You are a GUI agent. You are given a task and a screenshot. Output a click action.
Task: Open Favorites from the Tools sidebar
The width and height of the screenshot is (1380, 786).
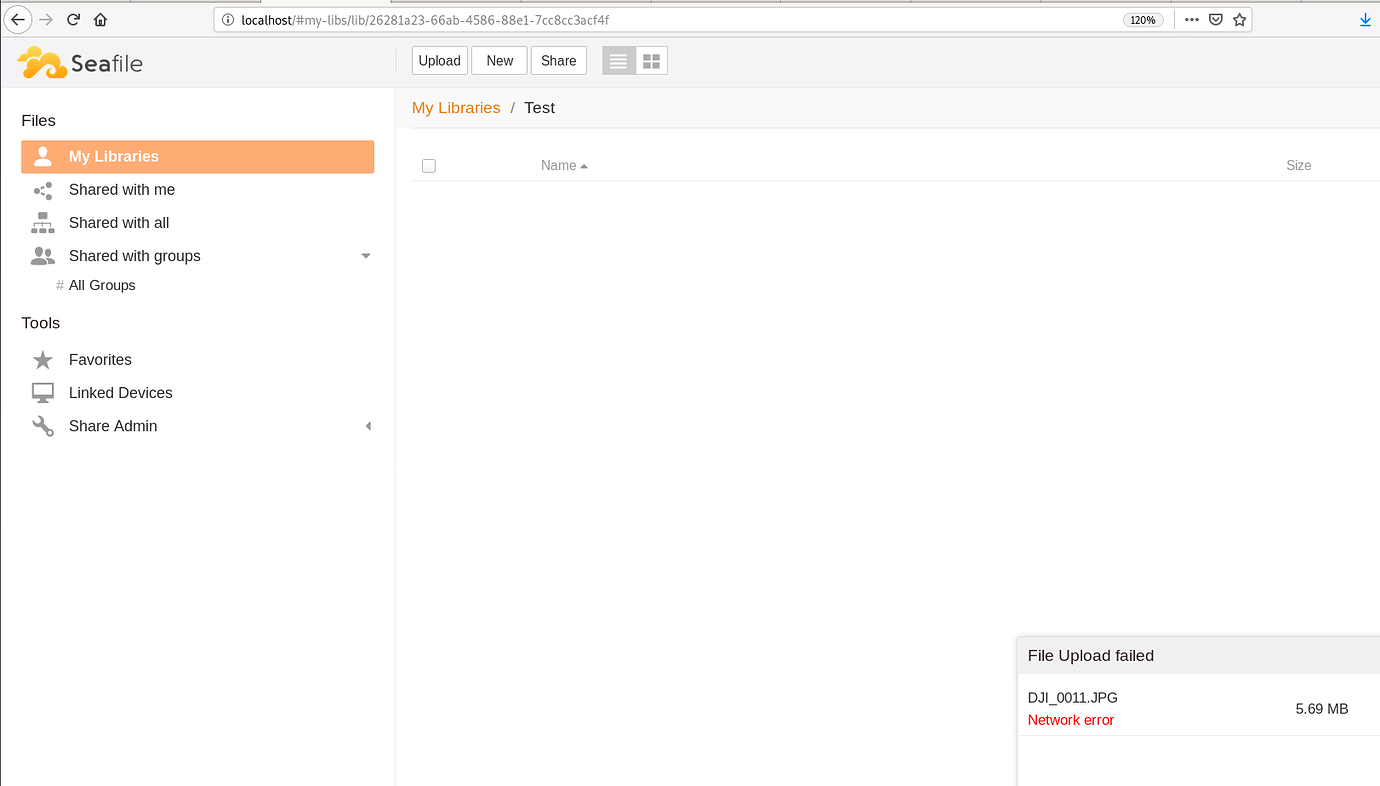tap(99, 359)
